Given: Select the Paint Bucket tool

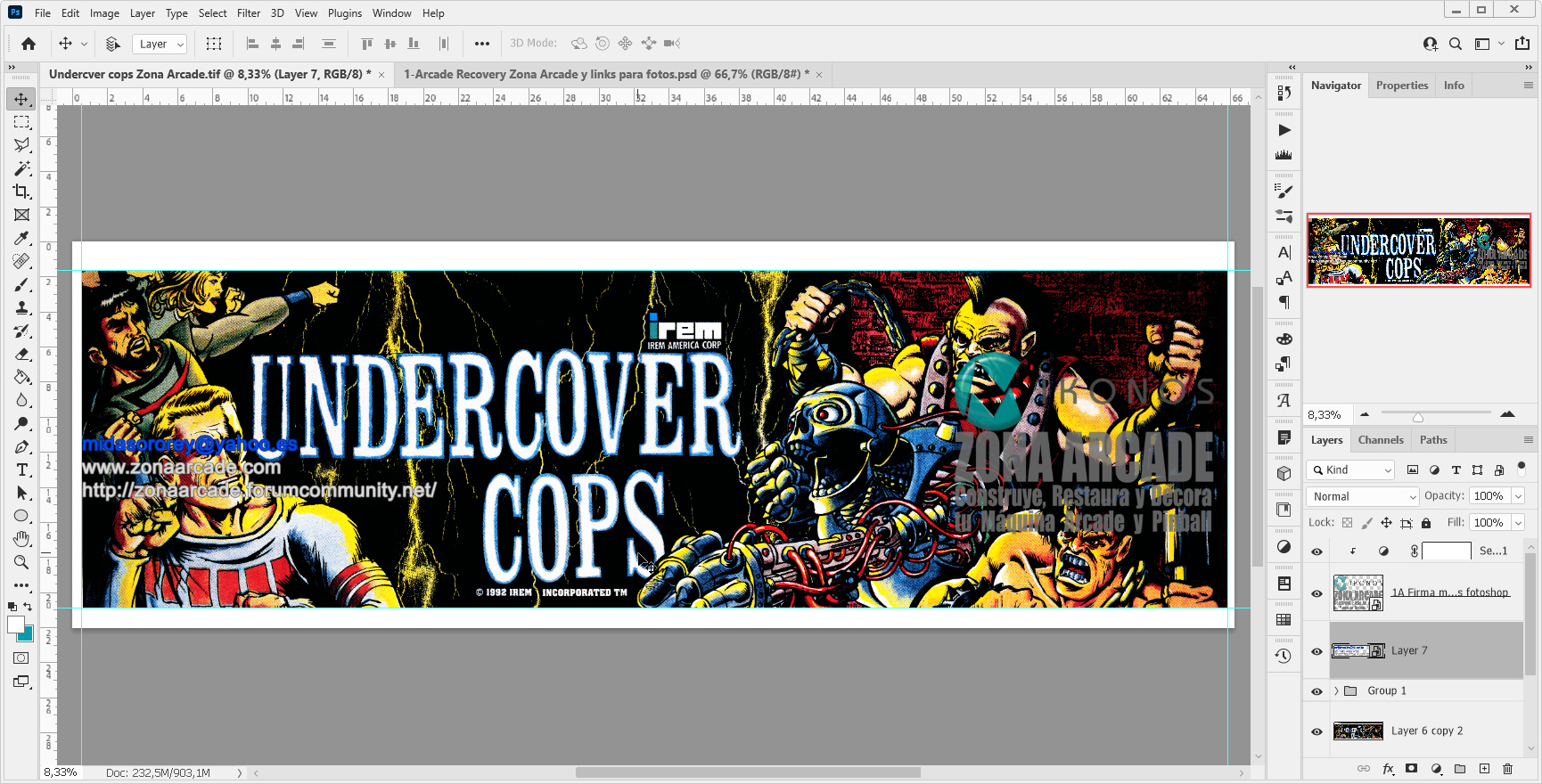Looking at the screenshot, I should point(21,377).
